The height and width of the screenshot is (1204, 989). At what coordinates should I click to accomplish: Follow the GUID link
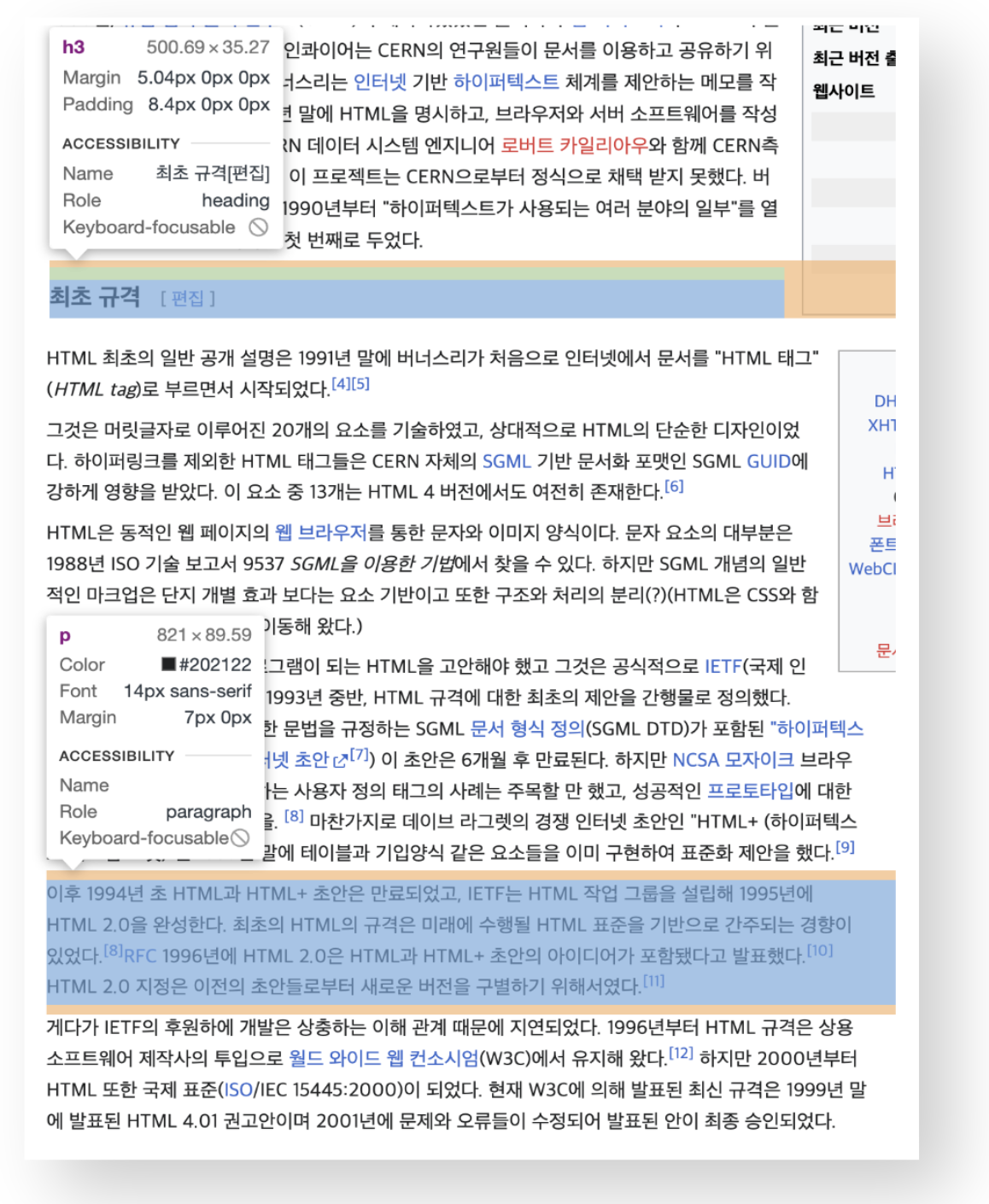769,461
